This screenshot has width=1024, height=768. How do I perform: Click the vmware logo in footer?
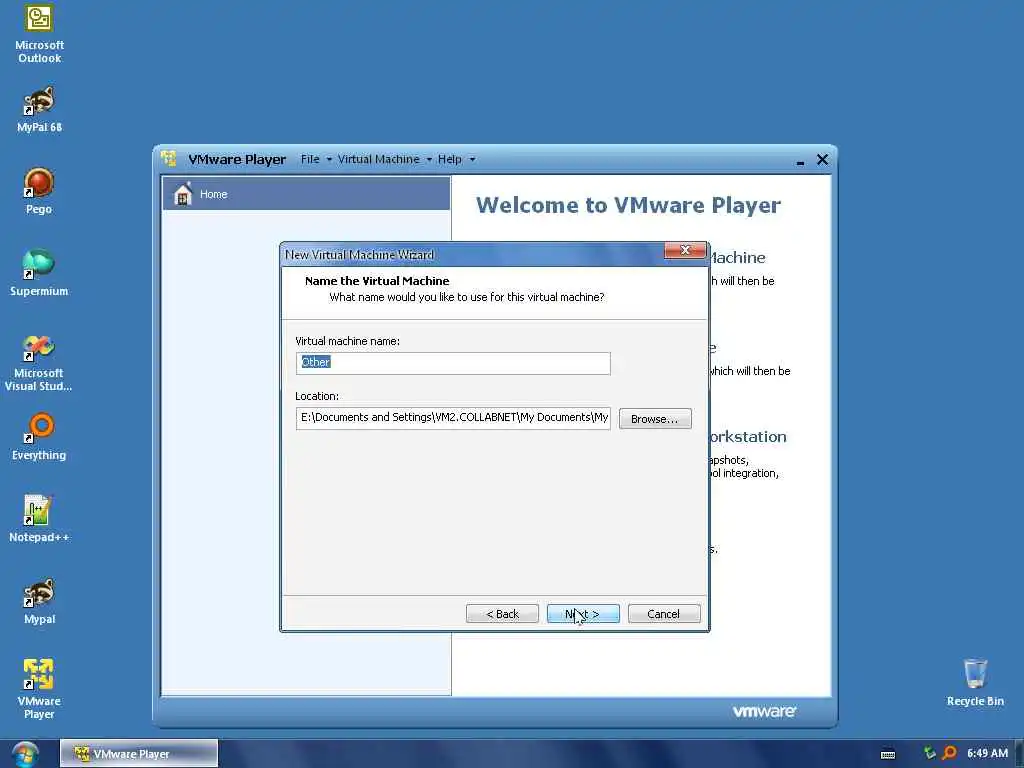point(763,711)
